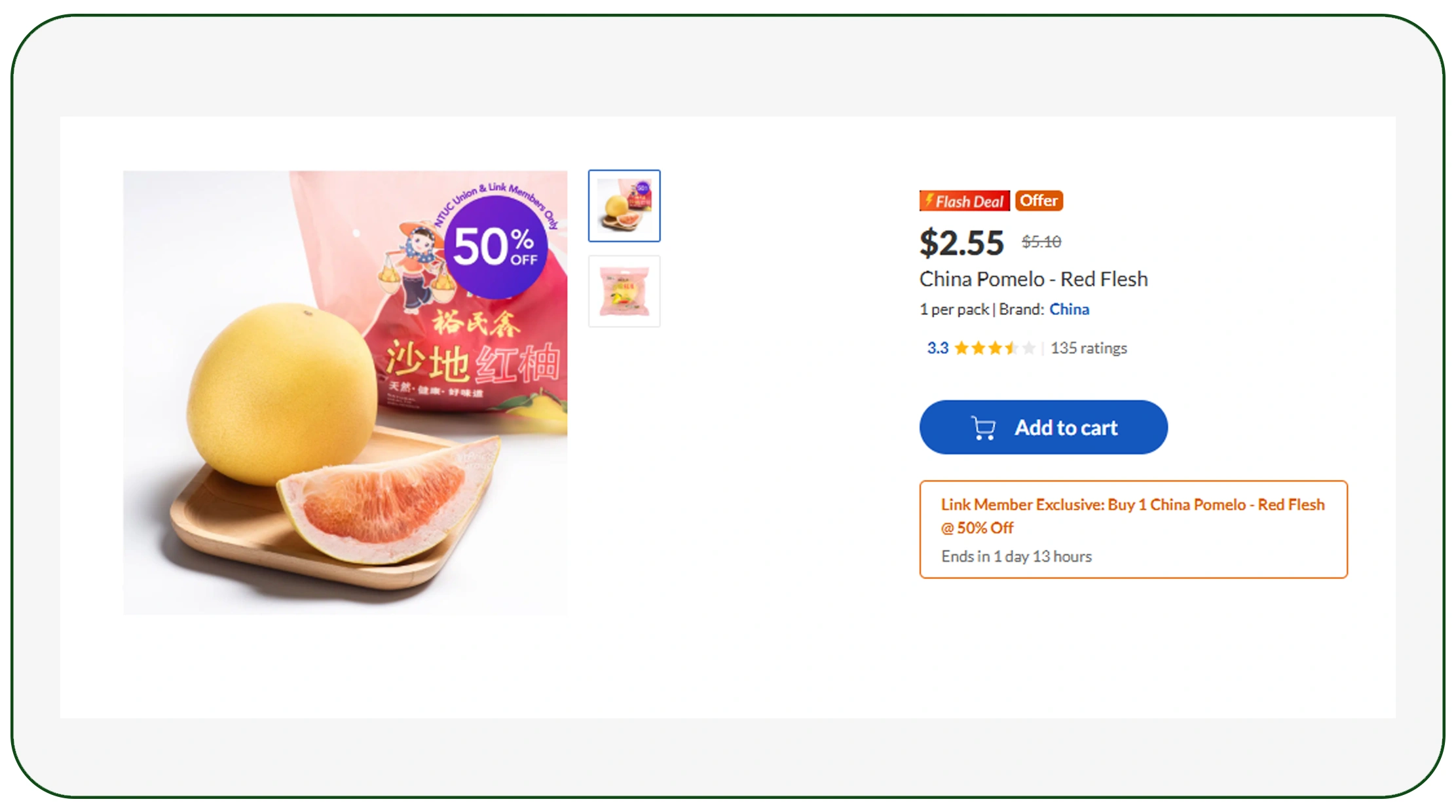1456x812 pixels.
Task: Select the first pomelo thumbnail
Action: click(624, 206)
